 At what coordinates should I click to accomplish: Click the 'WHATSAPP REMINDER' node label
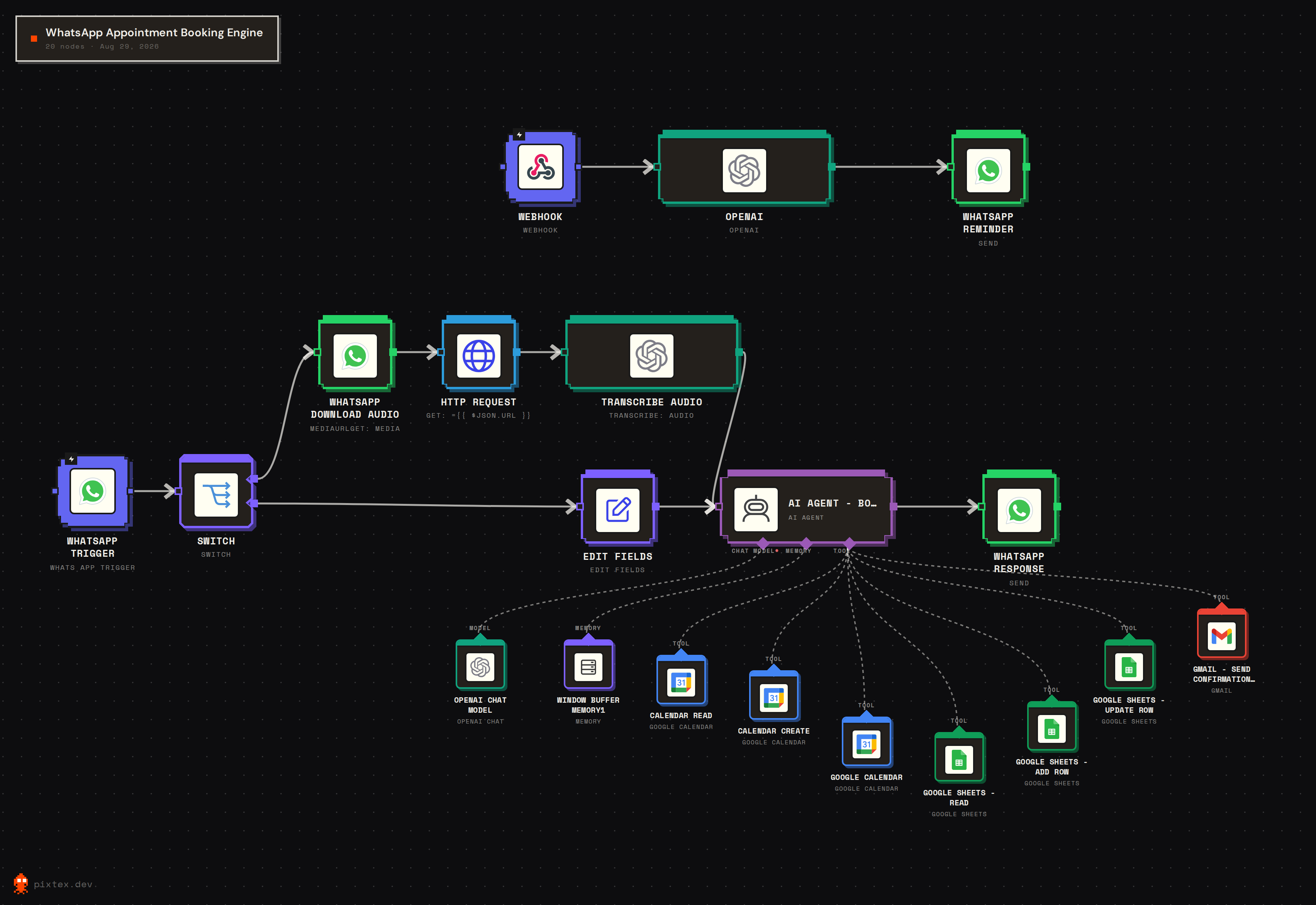988,223
